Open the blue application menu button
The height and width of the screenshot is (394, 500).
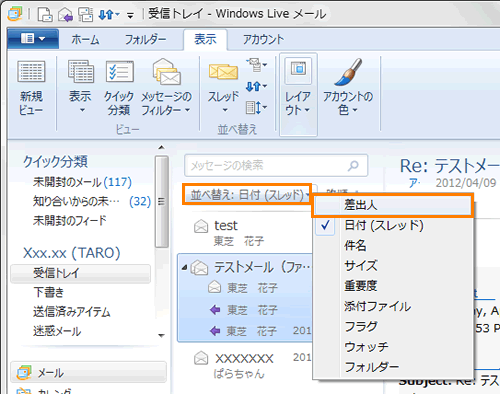point(33,39)
